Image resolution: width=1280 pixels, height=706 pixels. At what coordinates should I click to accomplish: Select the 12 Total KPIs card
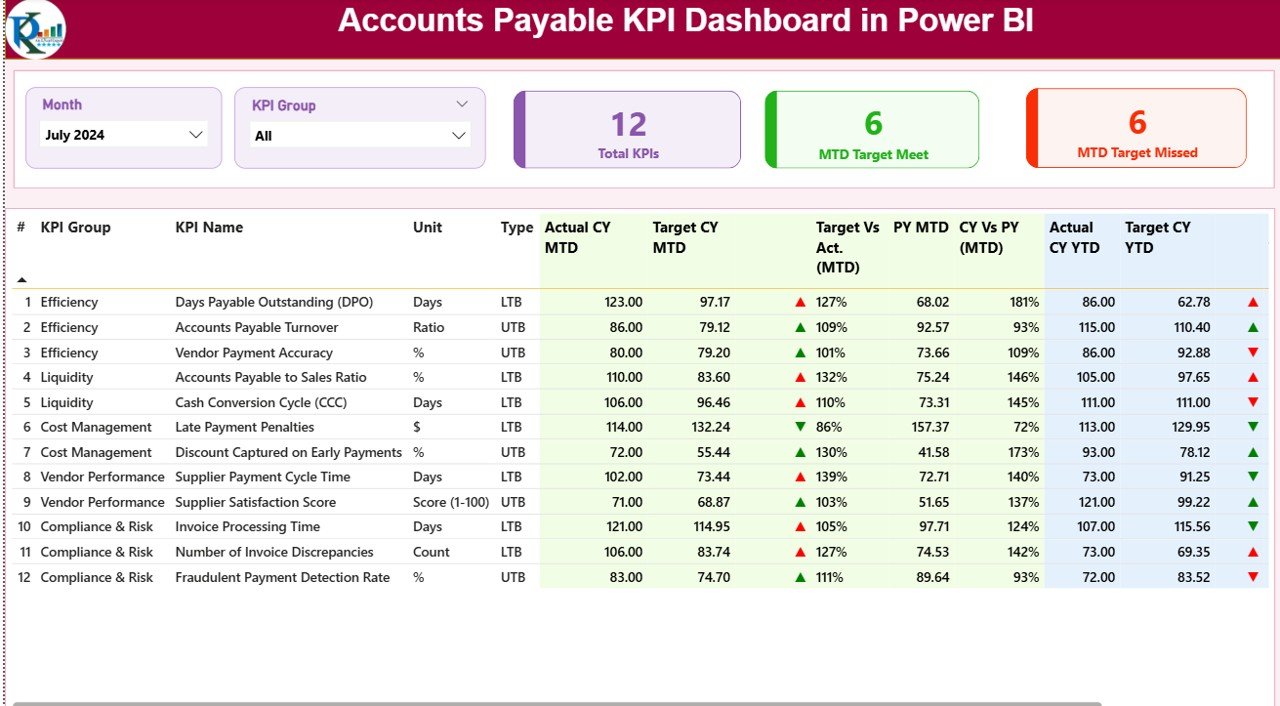[626, 129]
